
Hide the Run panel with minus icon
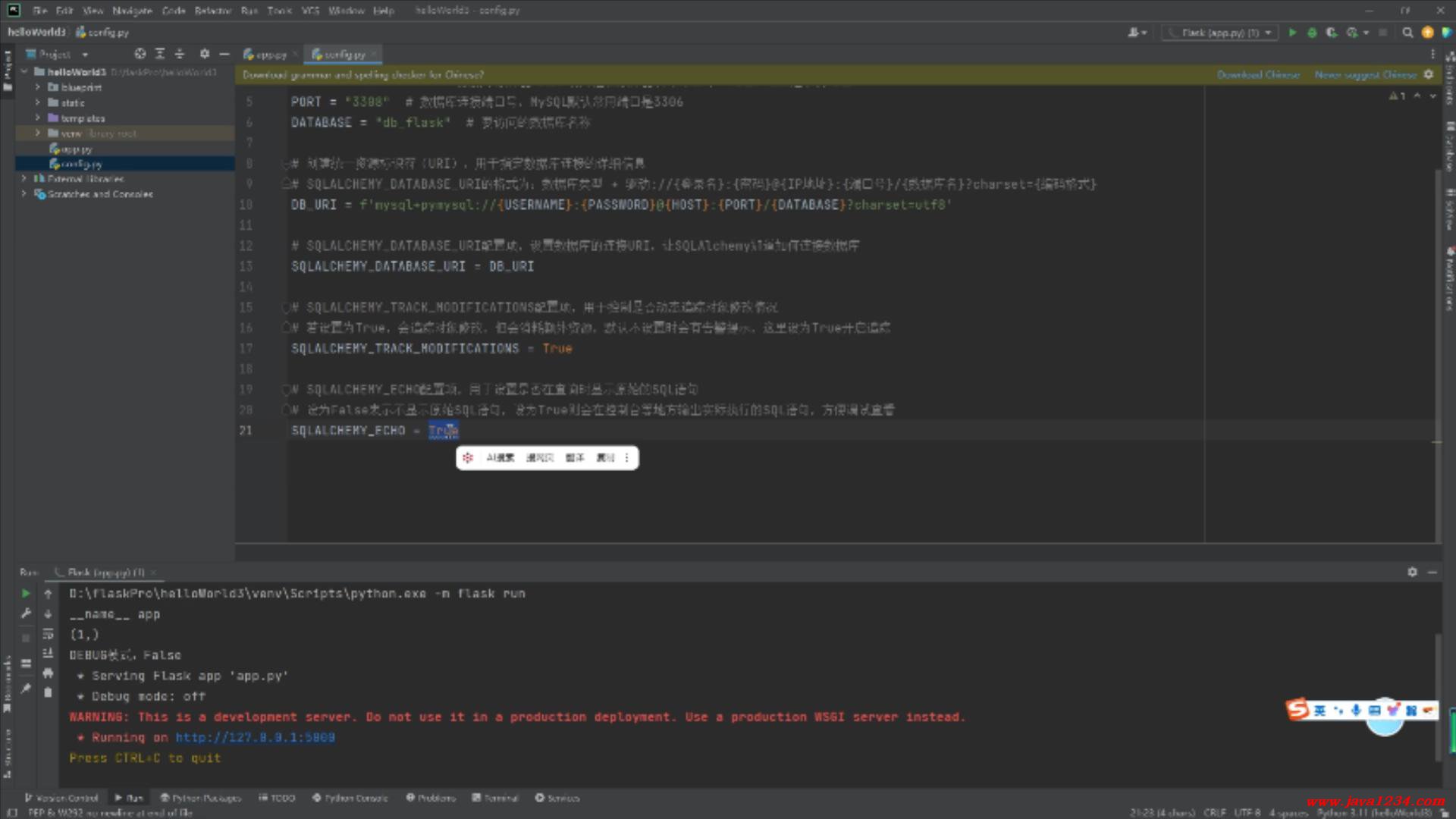point(1432,573)
